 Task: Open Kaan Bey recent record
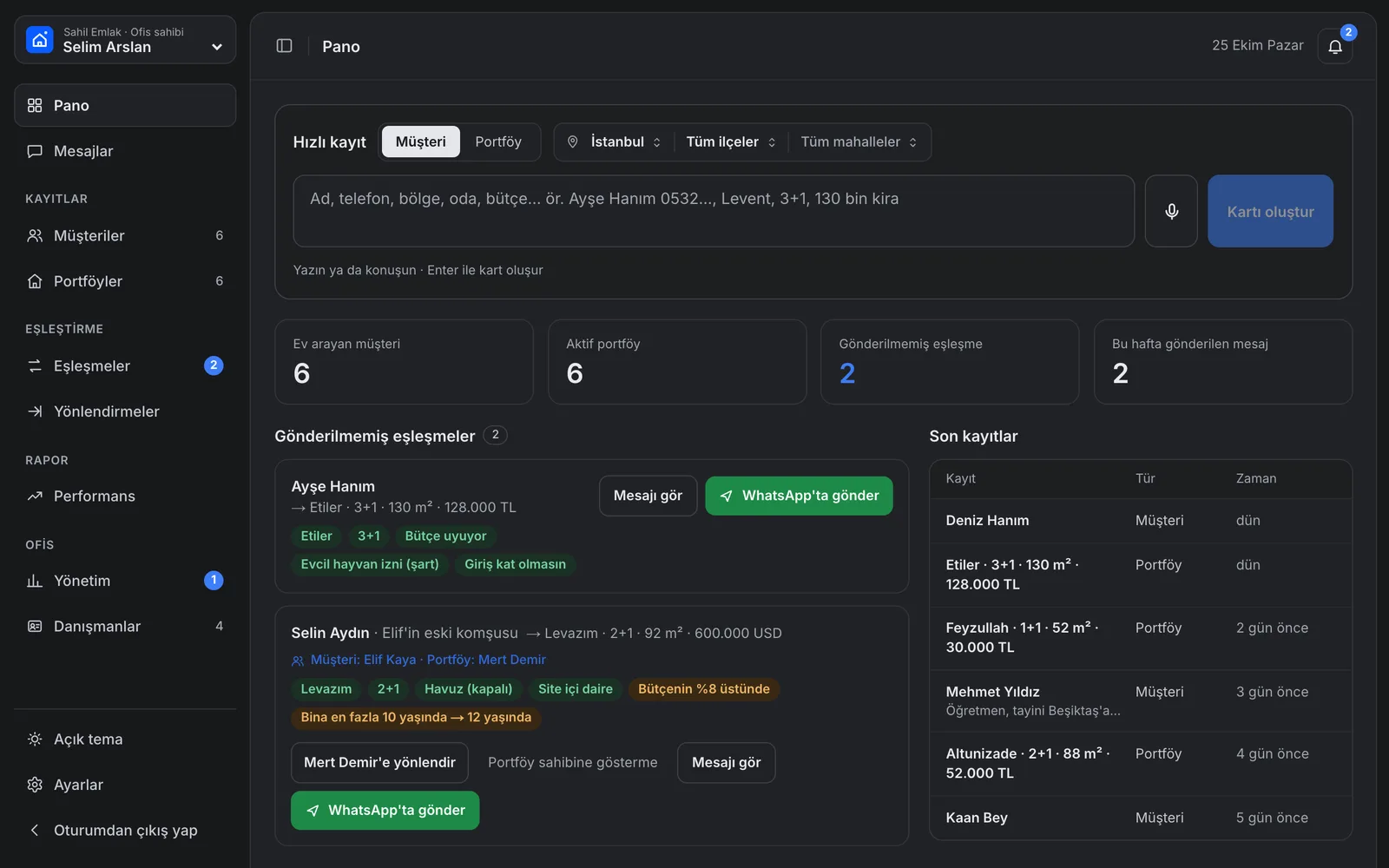tap(1141, 818)
